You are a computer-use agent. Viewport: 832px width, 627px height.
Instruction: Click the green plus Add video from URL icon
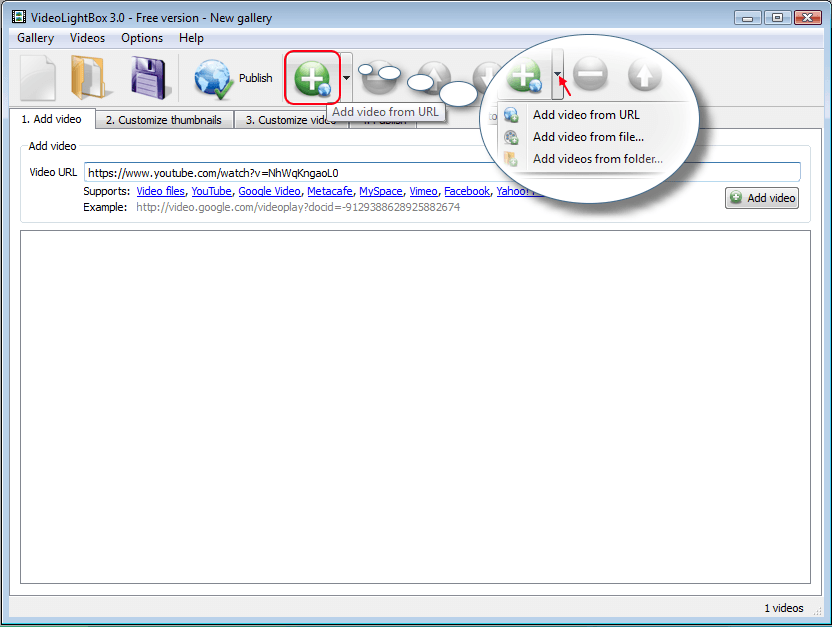[x=312, y=78]
